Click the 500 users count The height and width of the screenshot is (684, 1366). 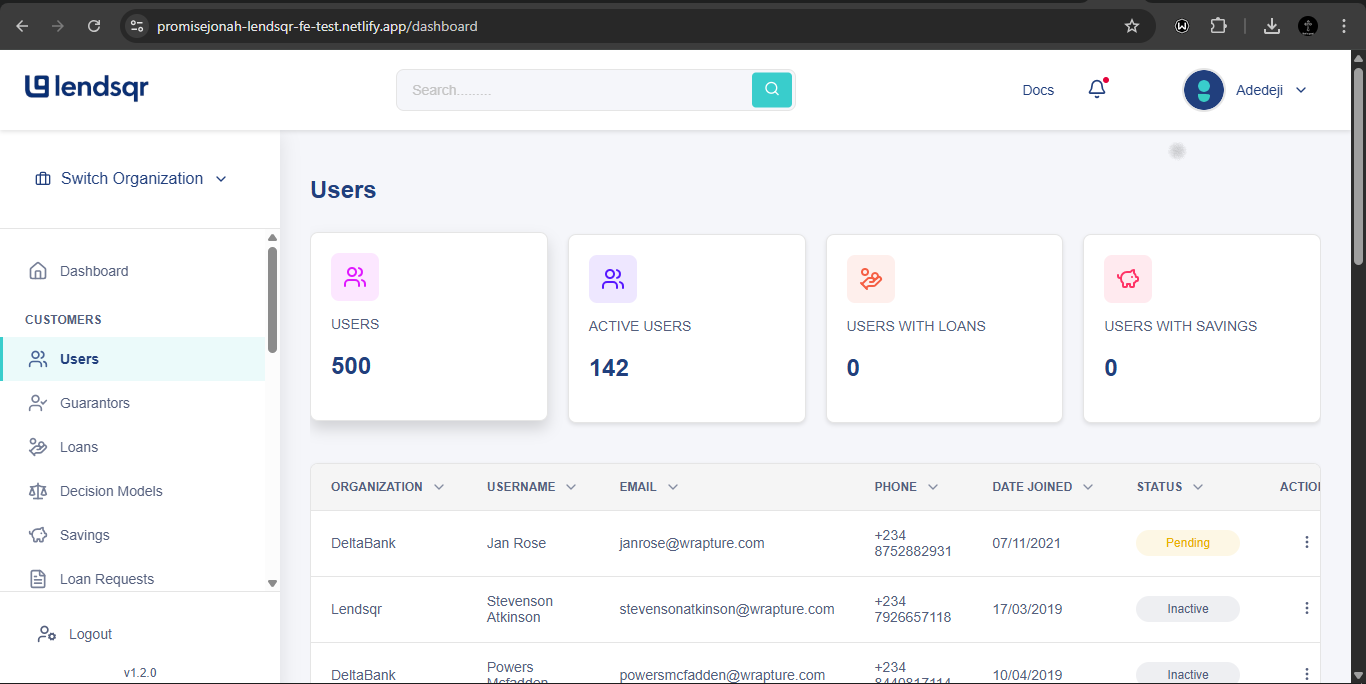pos(351,366)
